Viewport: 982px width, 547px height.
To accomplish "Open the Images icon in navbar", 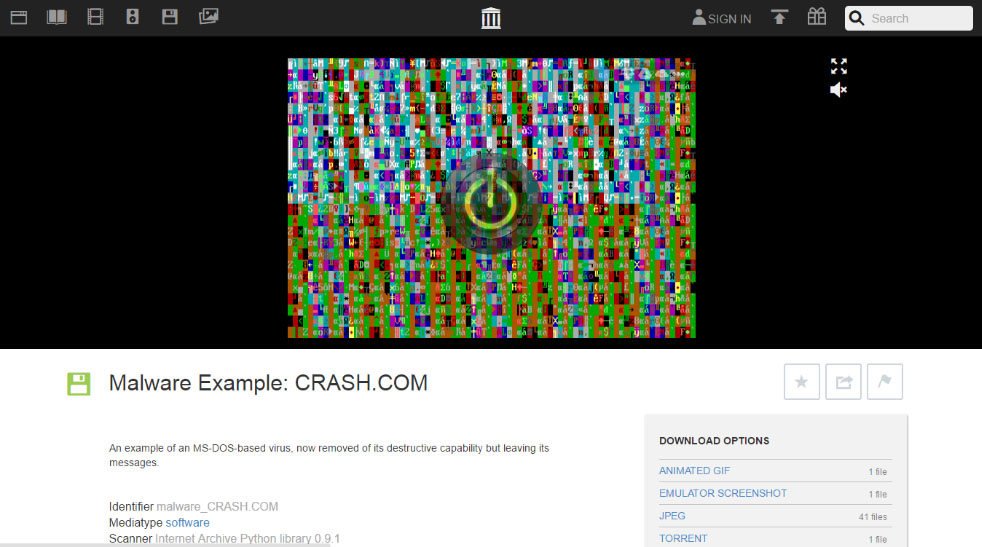I will click(208, 16).
